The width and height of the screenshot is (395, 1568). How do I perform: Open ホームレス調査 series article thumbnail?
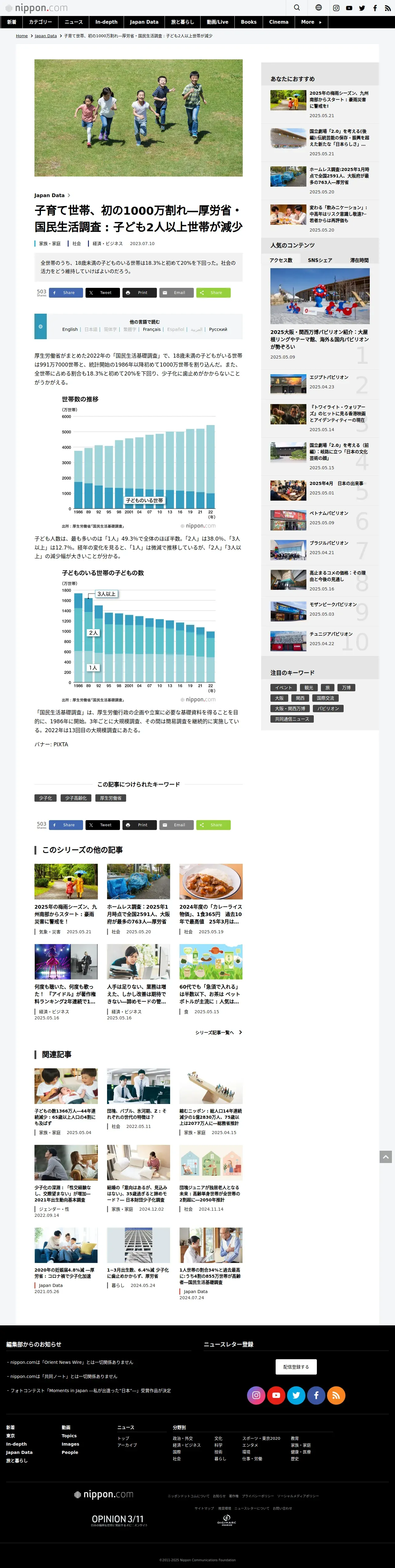point(139,881)
